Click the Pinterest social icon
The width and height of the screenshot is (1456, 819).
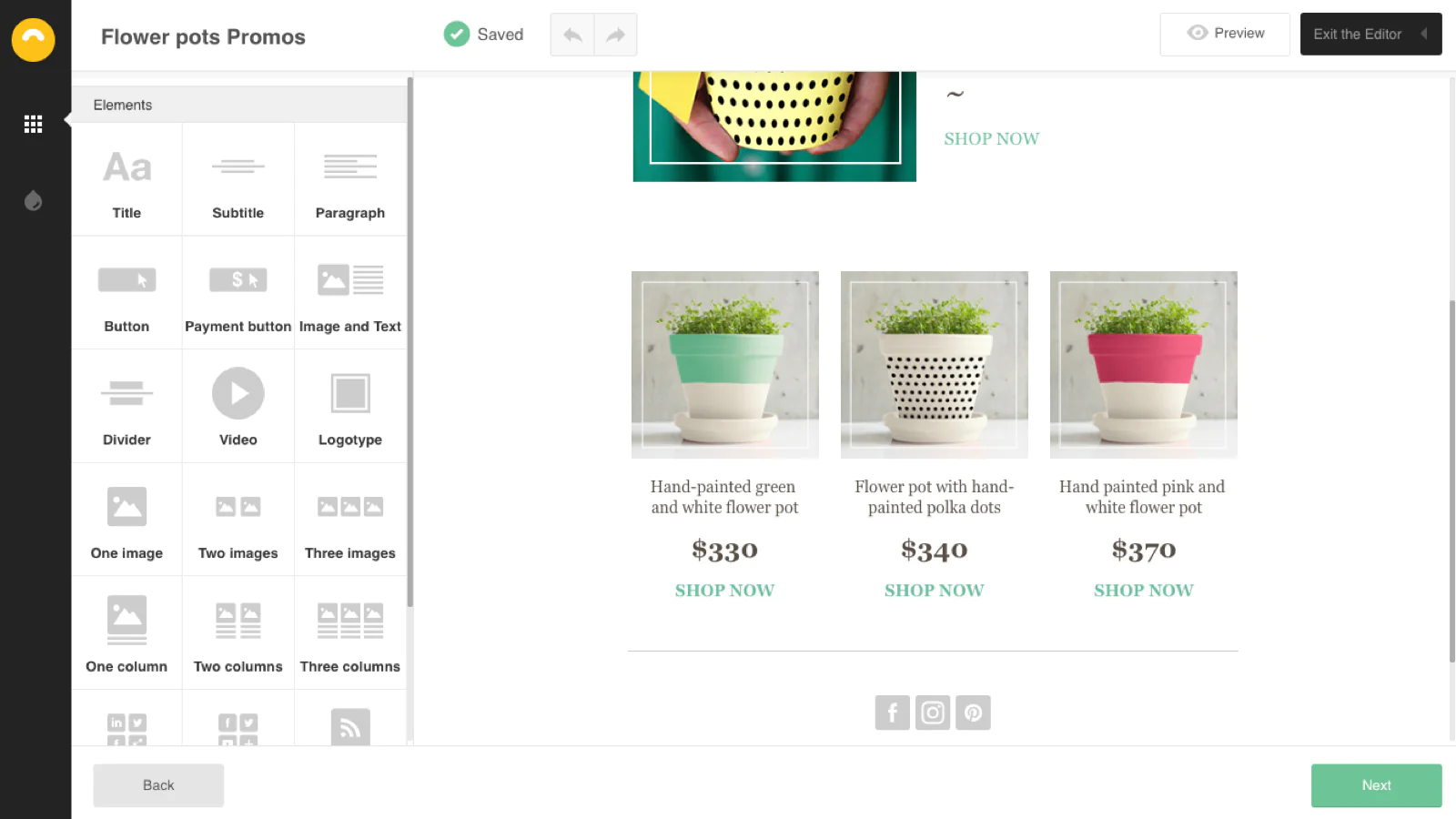pos(973,713)
